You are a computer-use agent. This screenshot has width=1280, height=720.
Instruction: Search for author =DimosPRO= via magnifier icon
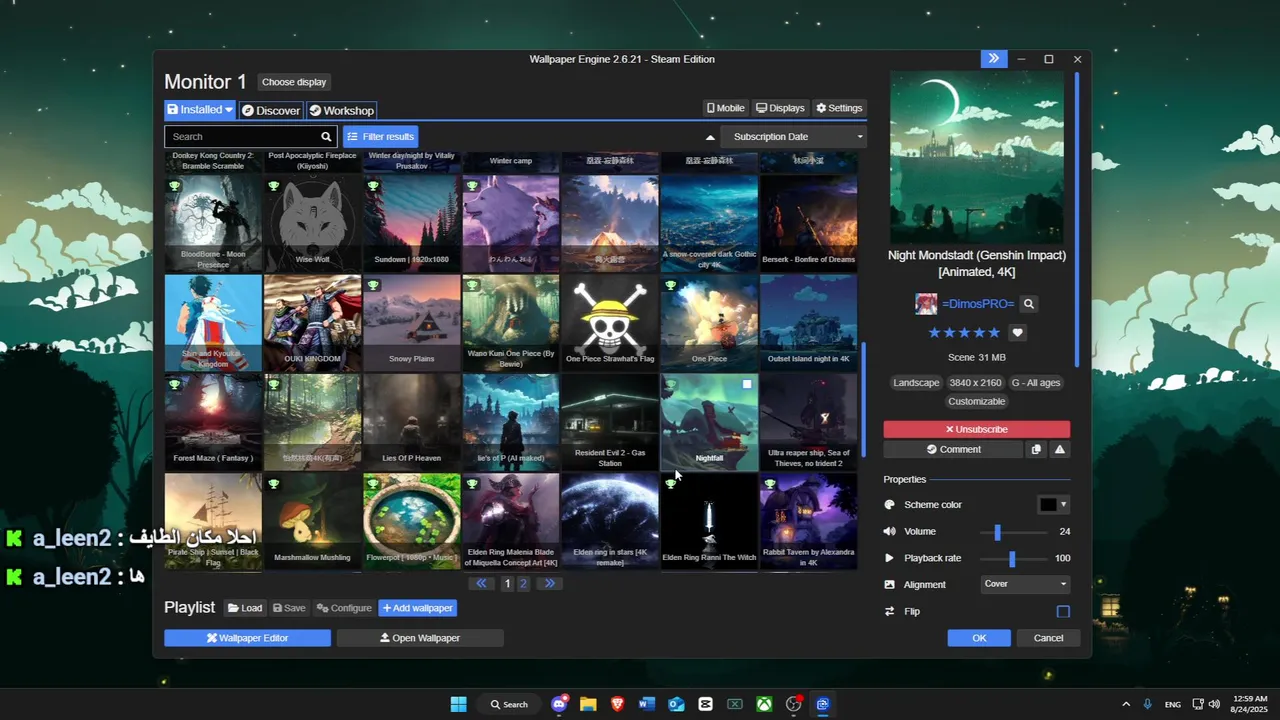coord(1028,304)
